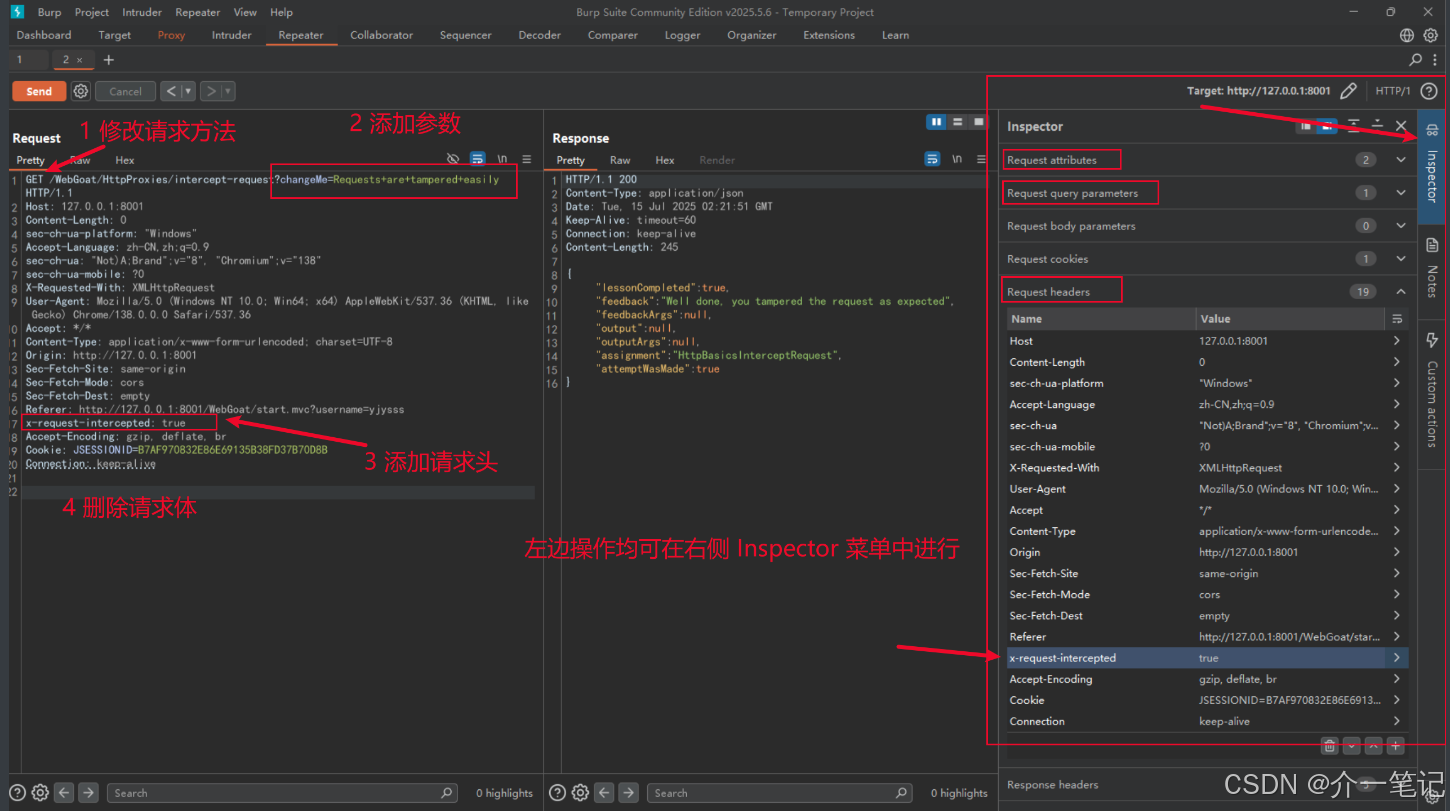Go back in request history
The height and width of the screenshot is (811, 1450).
171,91
